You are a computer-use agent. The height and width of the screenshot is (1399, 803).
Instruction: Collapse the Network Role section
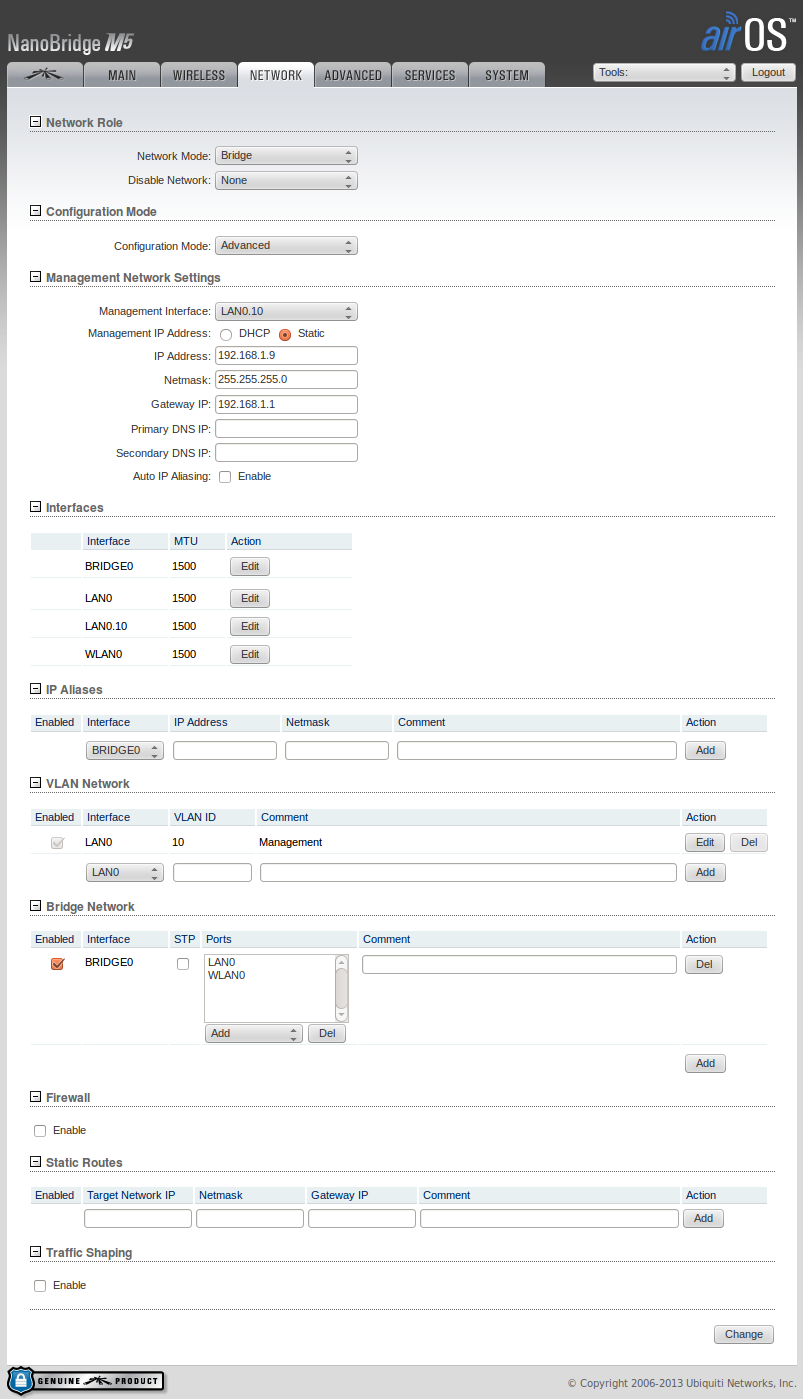click(x=36, y=122)
